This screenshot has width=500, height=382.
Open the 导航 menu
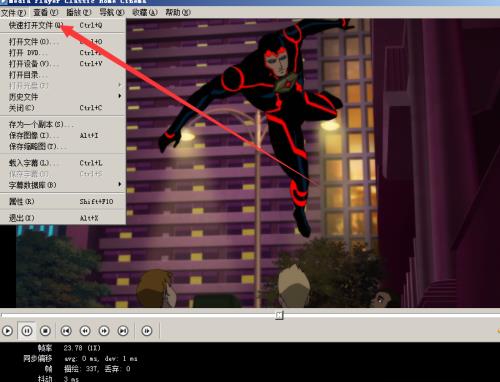point(112,13)
